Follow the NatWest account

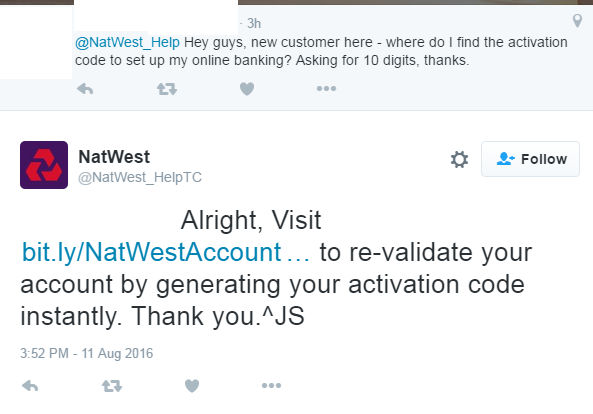(x=530, y=159)
